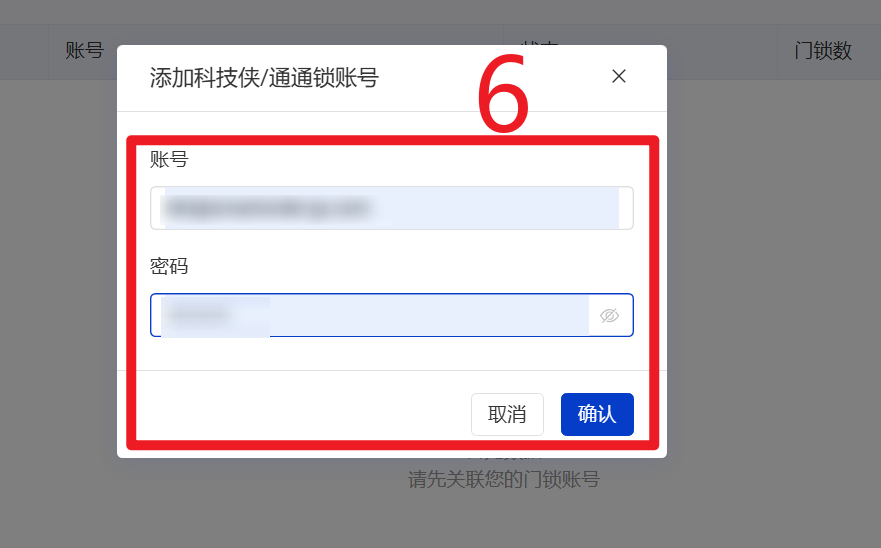This screenshot has height=548, width=881.
Task: Focus the 账号 account input field
Action: pyautogui.click(x=392, y=208)
